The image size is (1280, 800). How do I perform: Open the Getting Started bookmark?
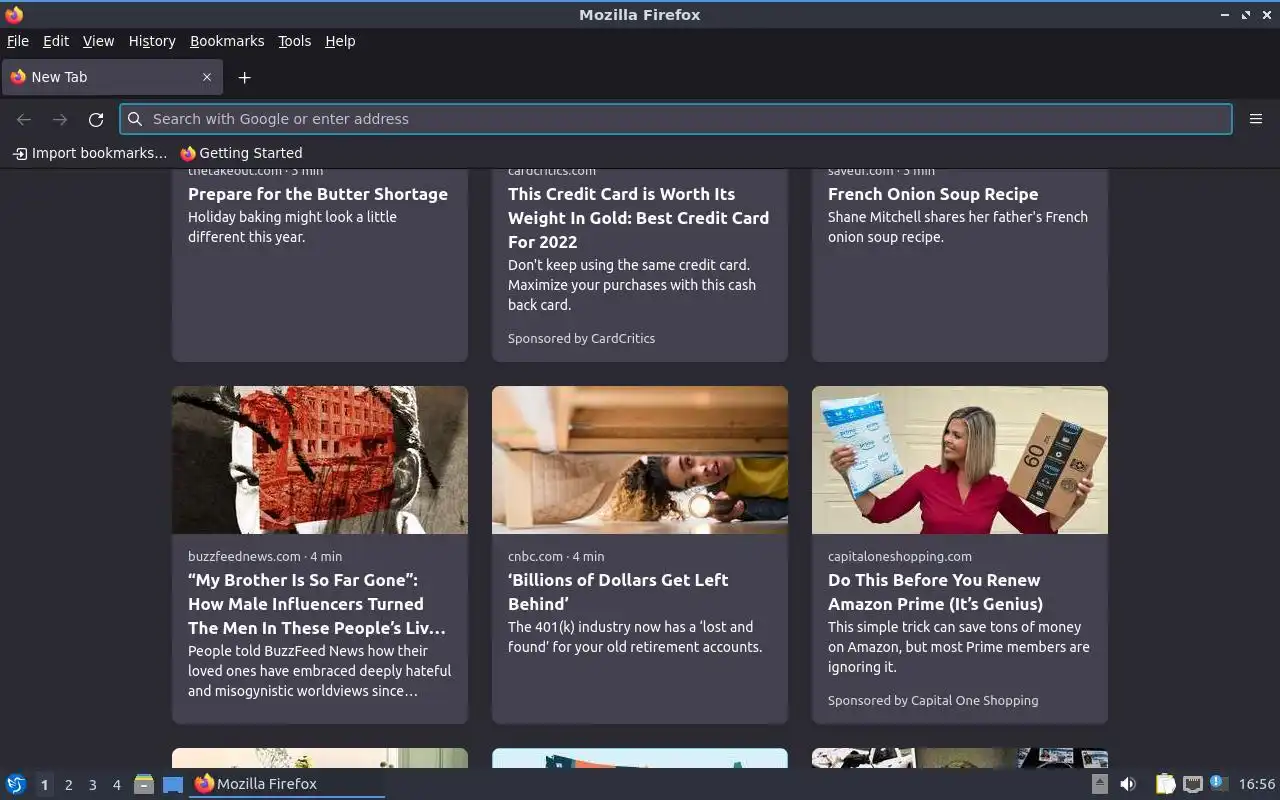(x=241, y=153)
